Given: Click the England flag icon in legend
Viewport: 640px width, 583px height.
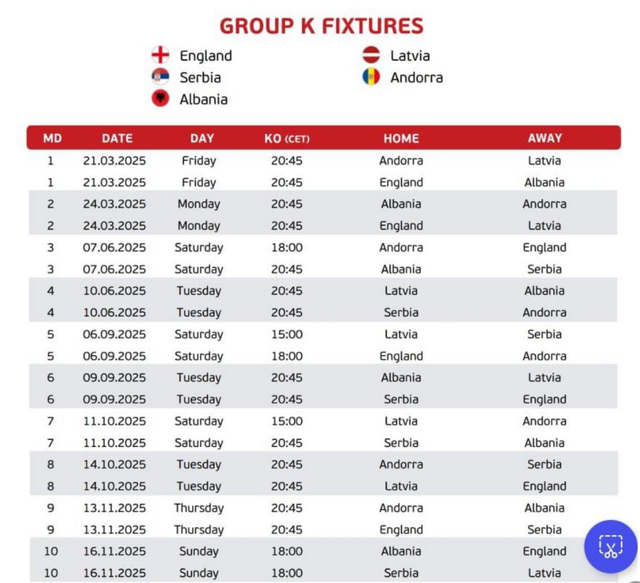Looking at the screenshot, I should click(x=160, y=55).
